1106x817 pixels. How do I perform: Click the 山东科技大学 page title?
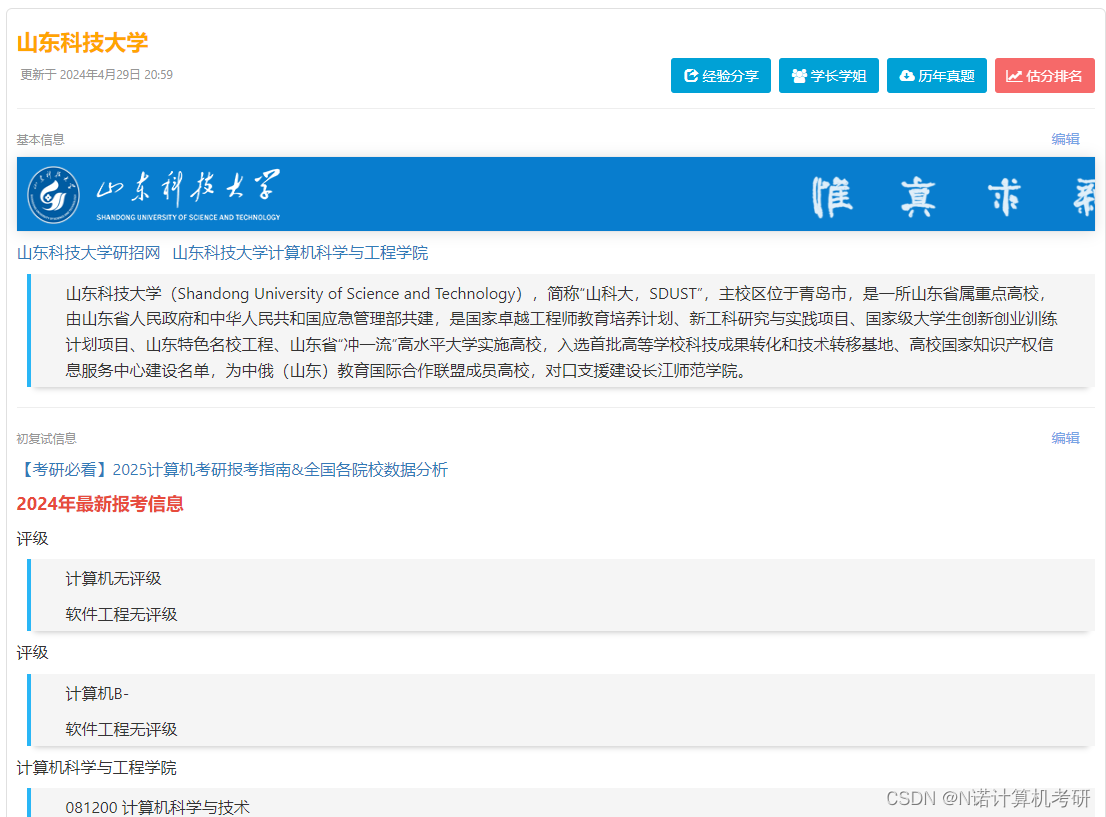coord(83,42)
